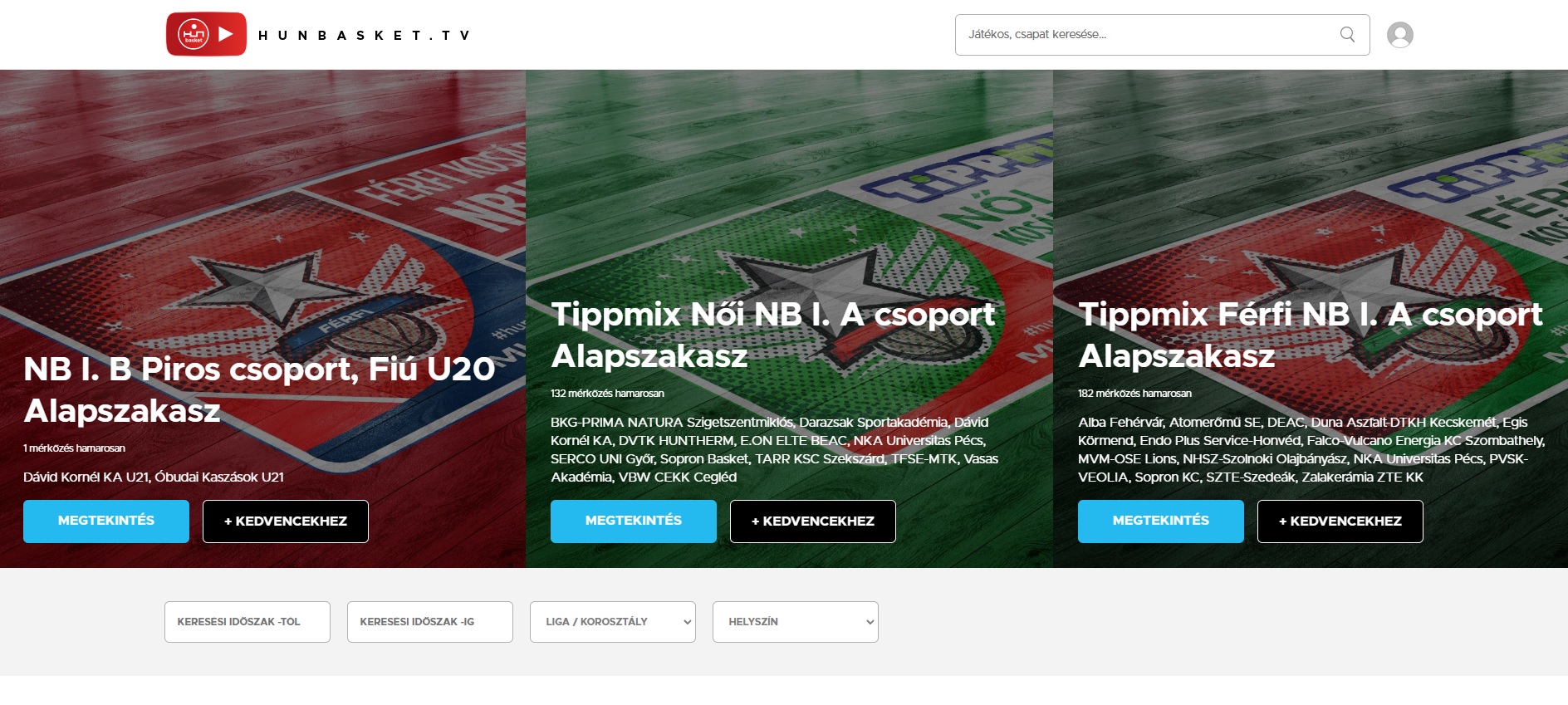Open the Tippmix Női NB I. A csoport title
1568x705 pixels.
click(x=772, y=335)
